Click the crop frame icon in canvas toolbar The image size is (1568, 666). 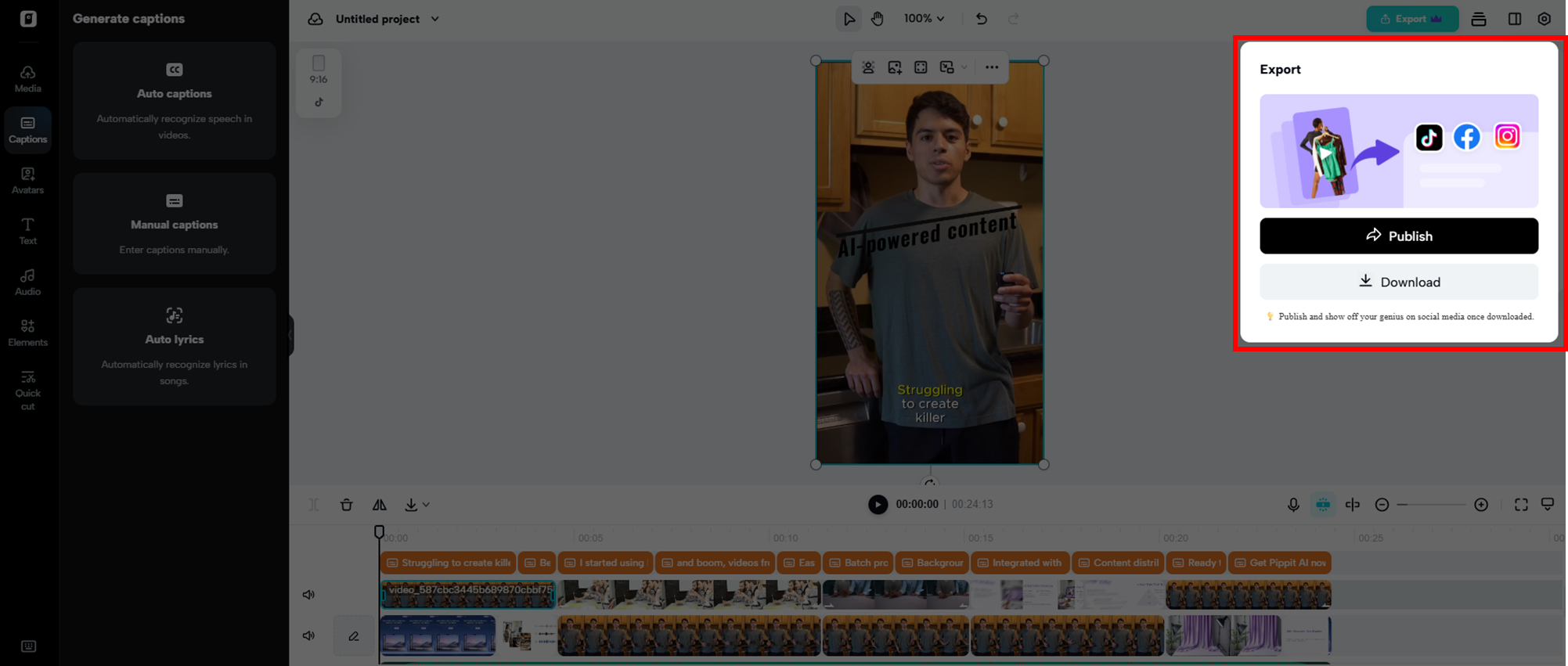pos(921,67)
